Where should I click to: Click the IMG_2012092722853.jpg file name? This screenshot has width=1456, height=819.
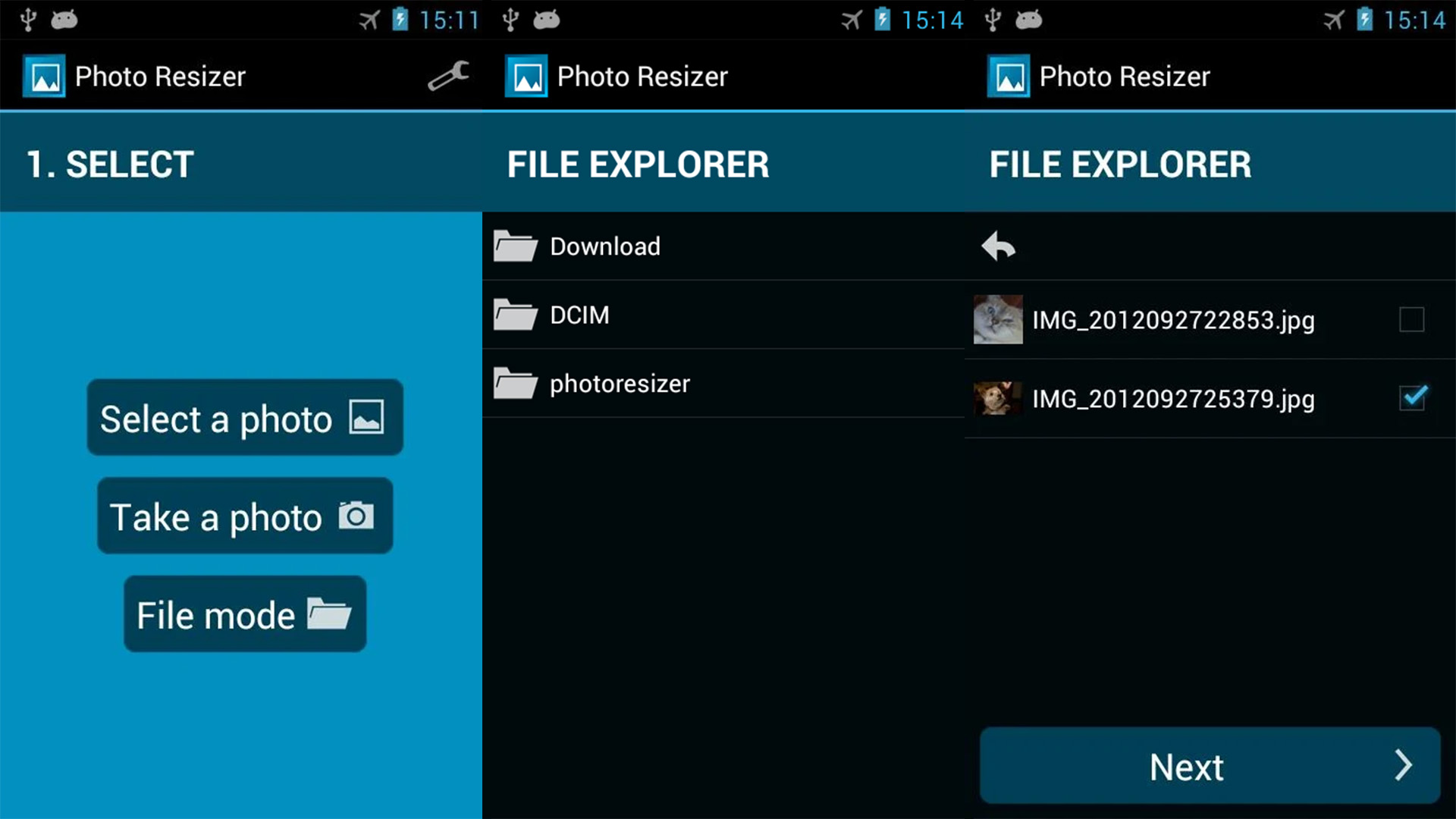1173,321
